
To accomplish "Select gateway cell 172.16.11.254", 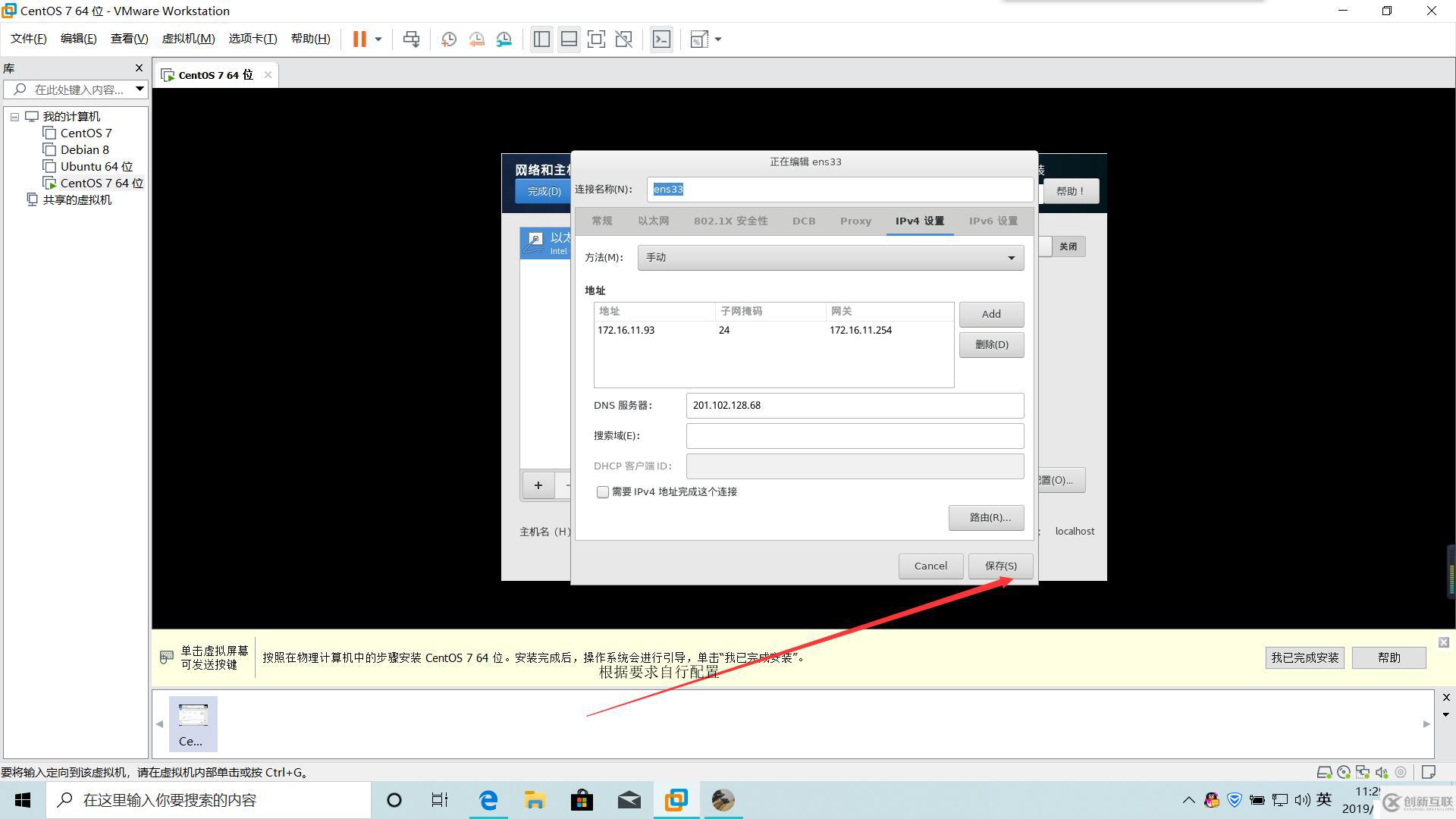I will [861, 330].
